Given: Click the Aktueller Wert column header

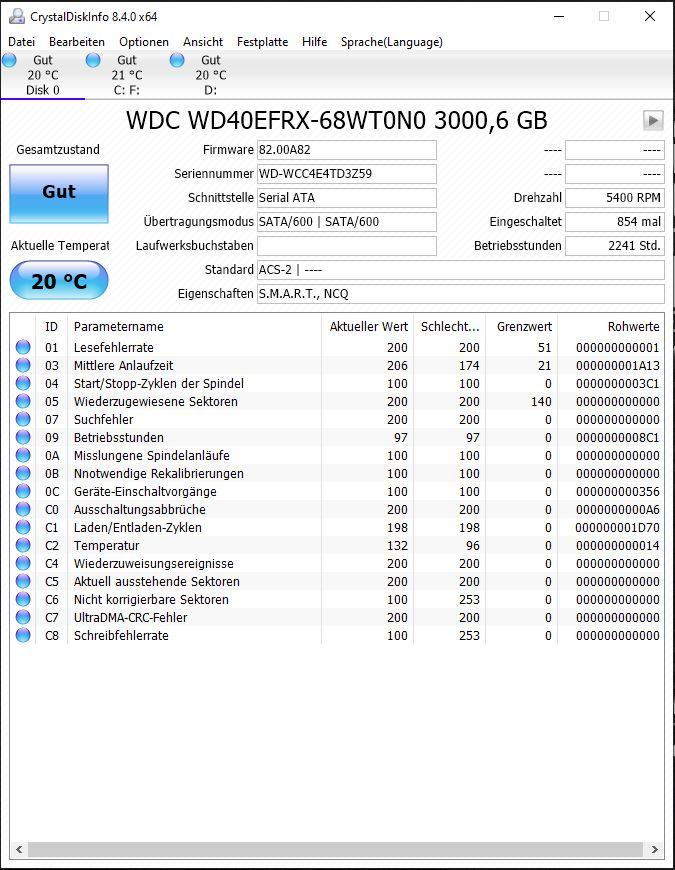Looking at the screenshot, I should 367,326.
